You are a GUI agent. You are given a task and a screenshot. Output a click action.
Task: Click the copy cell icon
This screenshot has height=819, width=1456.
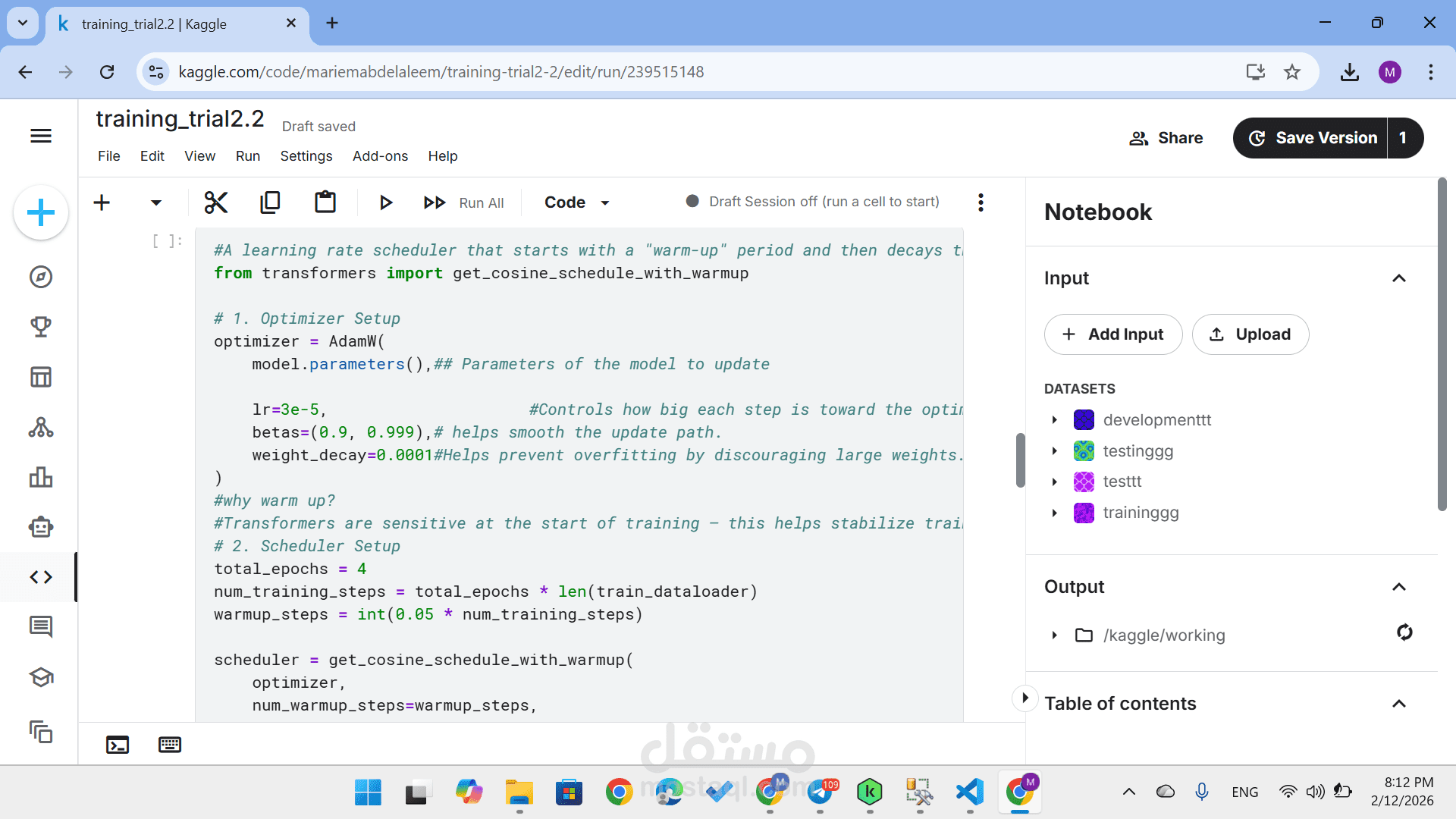270,202
